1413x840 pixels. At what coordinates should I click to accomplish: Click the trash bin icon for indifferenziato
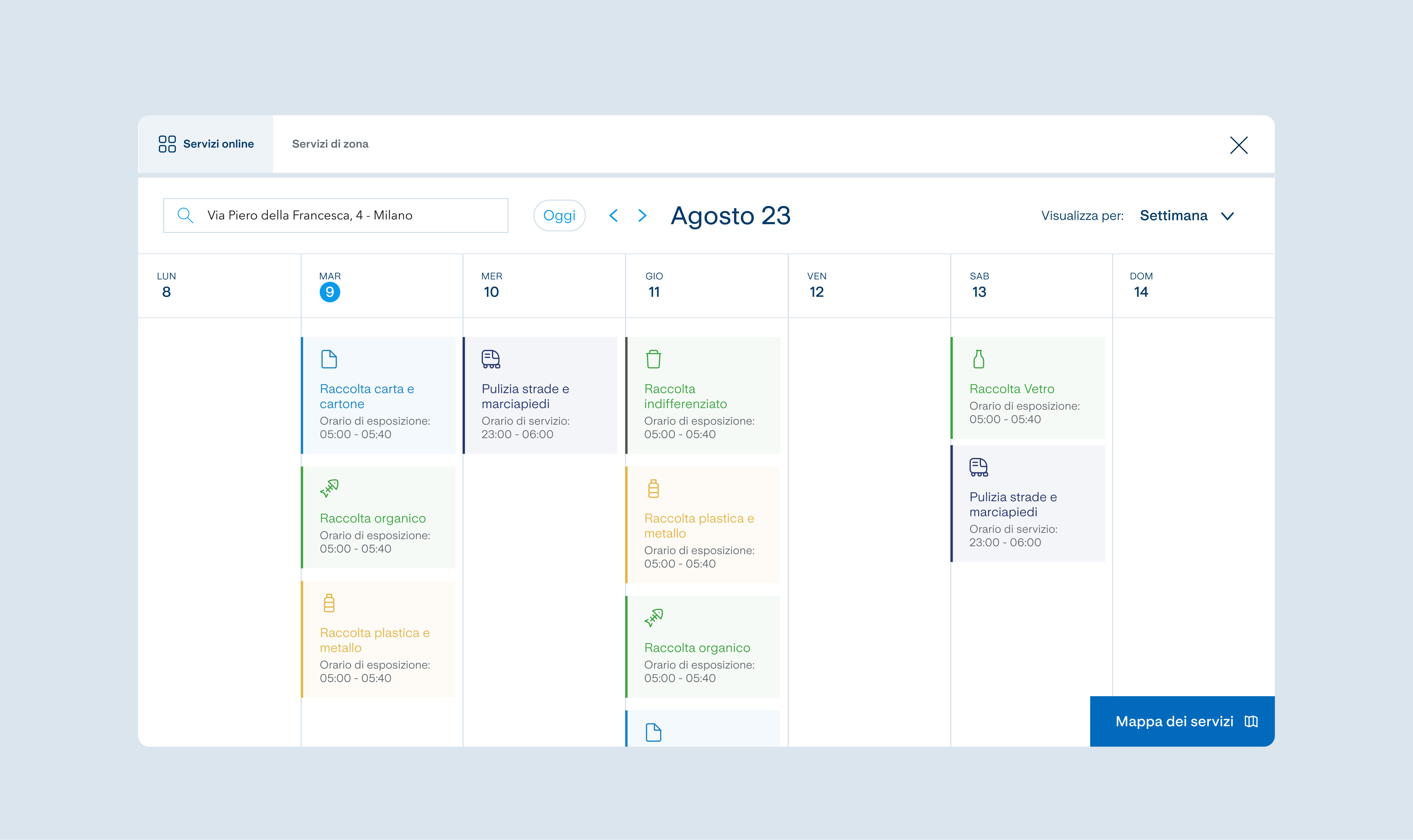click(653, 359)
